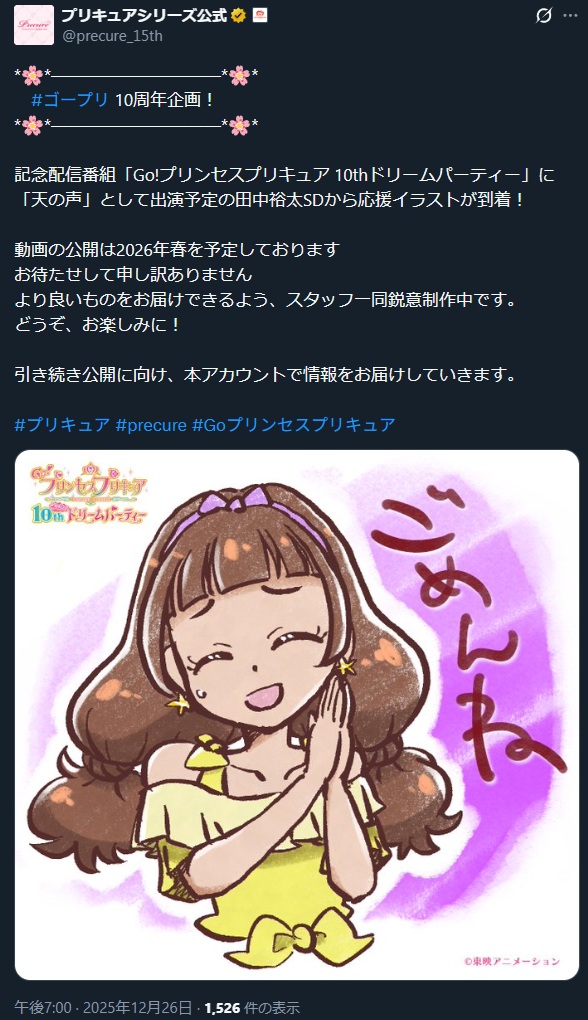The image size is (588, 1020).
Task: Open the #ゴープリ hashtag
Action: point(70,100)
